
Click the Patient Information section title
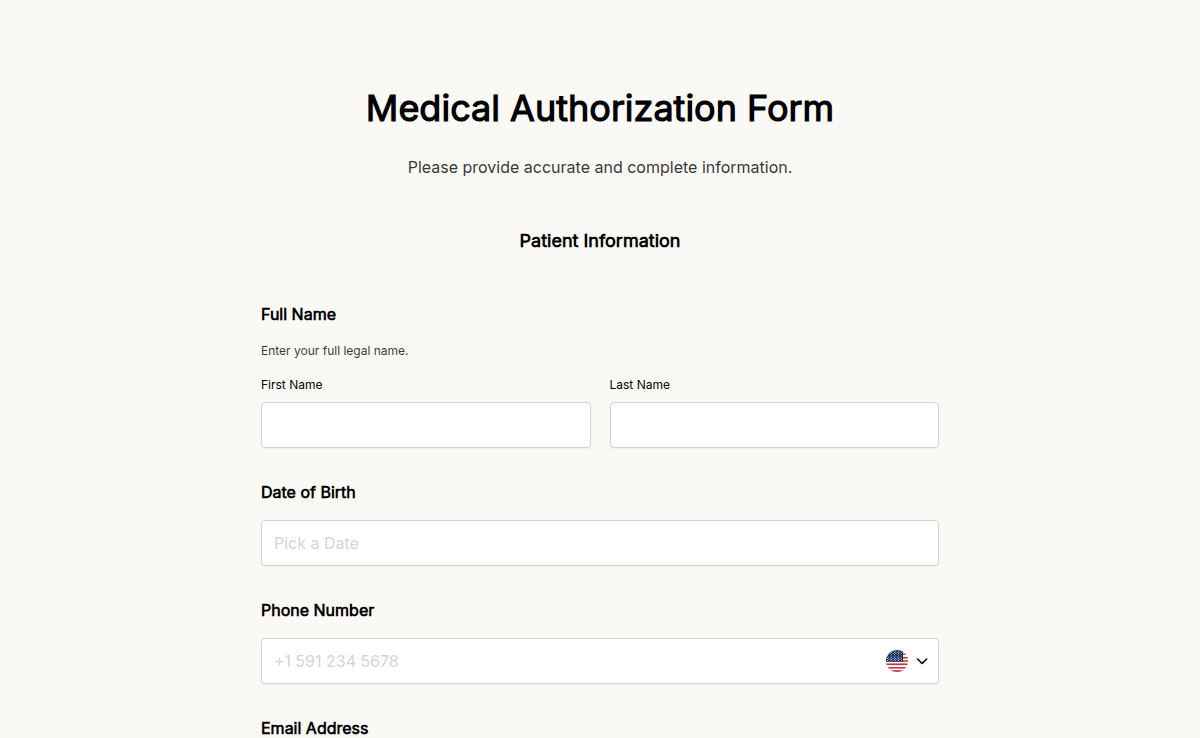[x=599, y=240]
